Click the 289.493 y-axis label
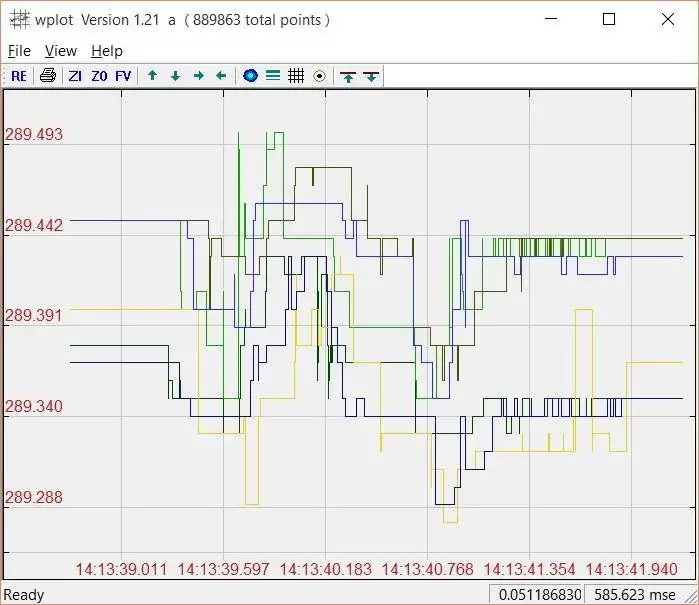 pos(34,134)
